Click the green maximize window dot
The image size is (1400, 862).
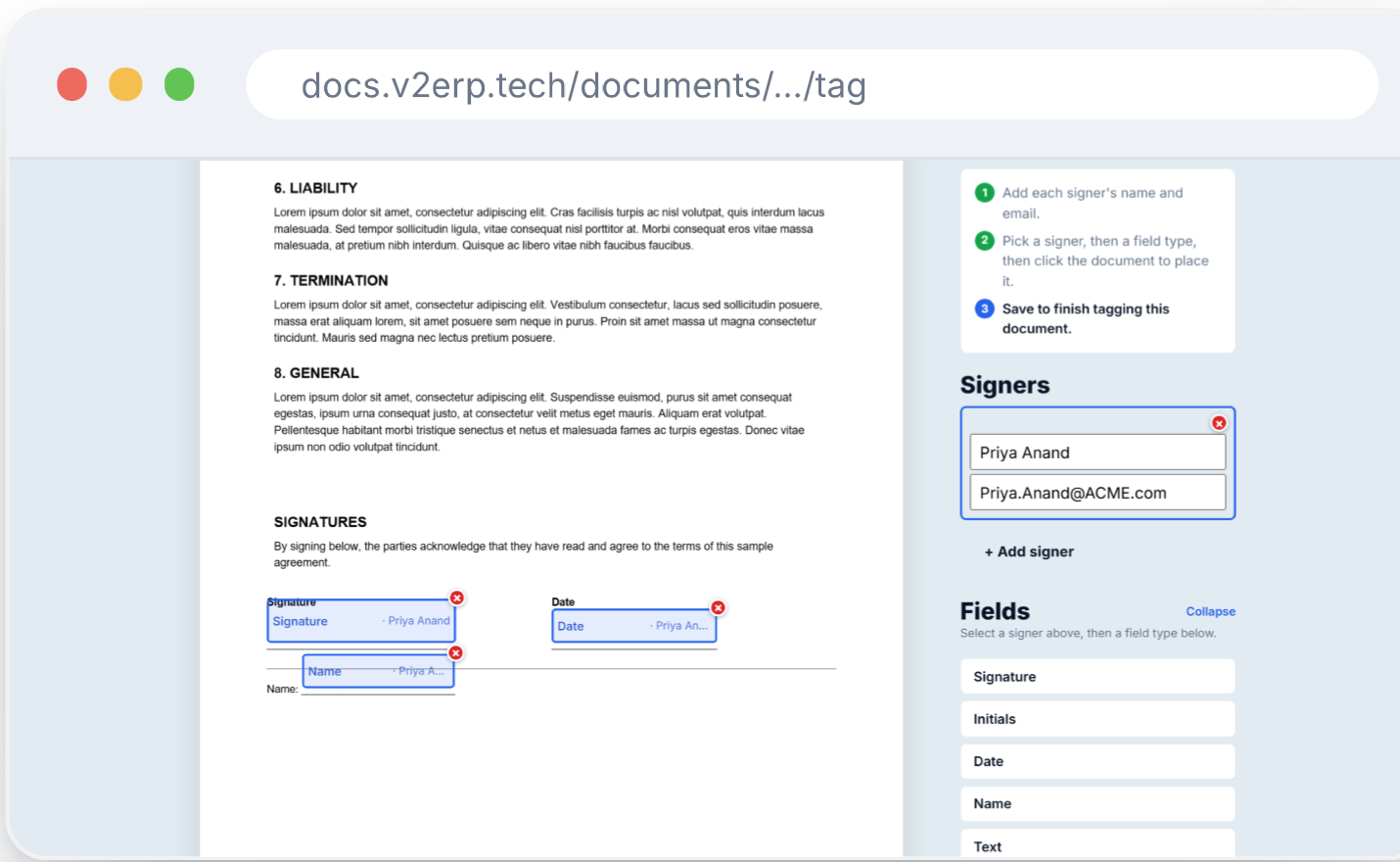coord(179,84)
